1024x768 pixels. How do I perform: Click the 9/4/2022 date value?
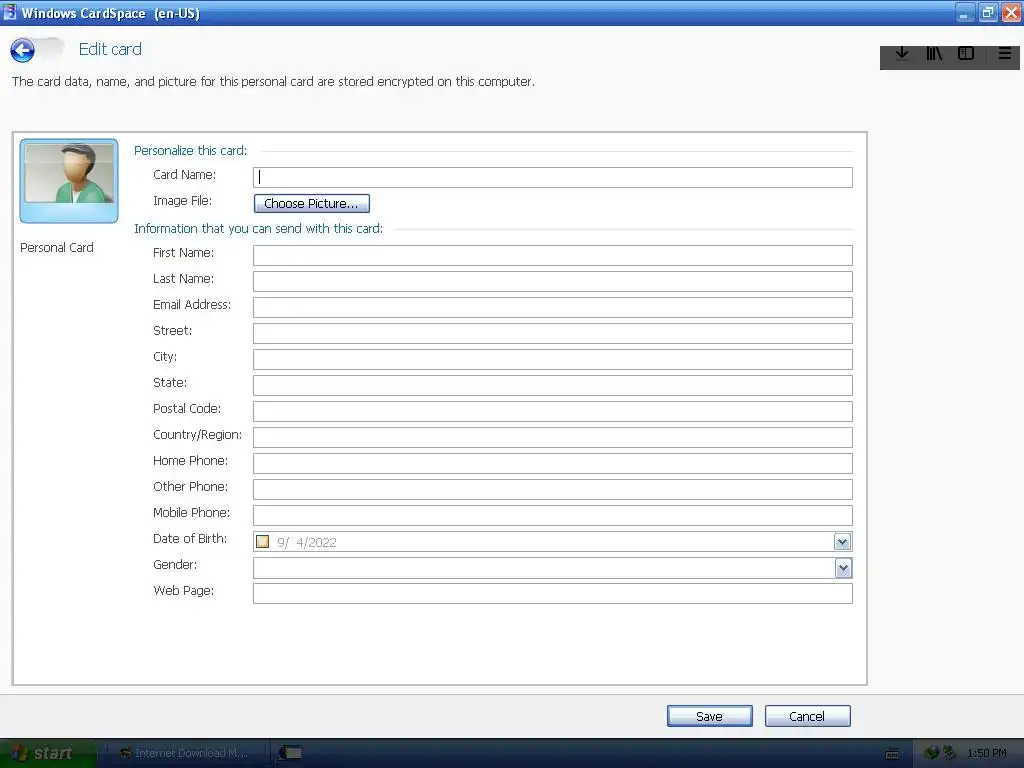[x=306, y=542]
